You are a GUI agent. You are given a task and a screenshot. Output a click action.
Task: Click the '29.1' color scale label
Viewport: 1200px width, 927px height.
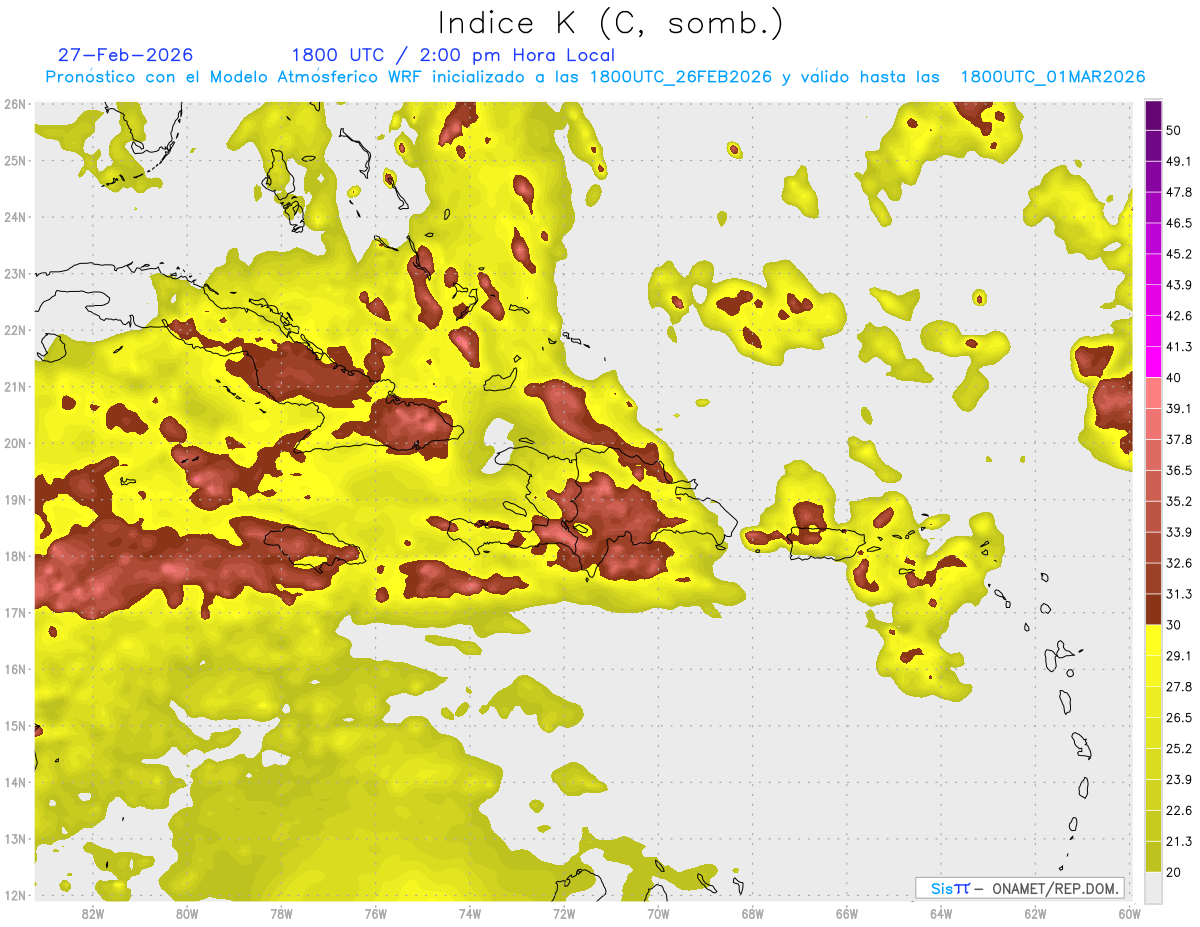[x=1179, y=655]
